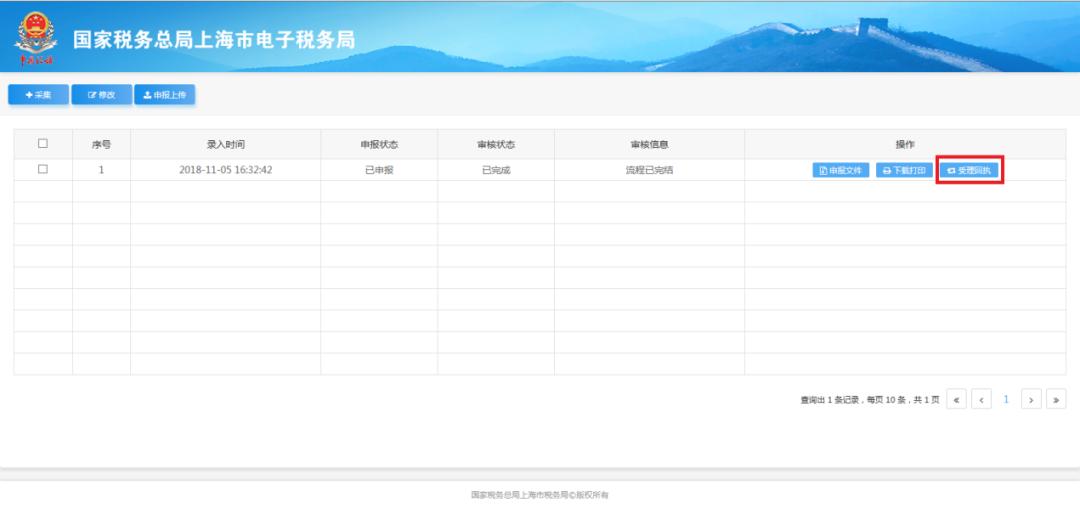Click the 审核状态 column header
The height and width of the screenshot is (508, 1080).
pos(496,145)
